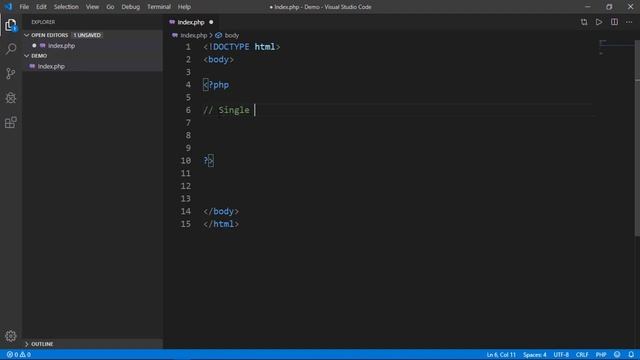The image size is (640, 360).
Task: Open the Search view icon
Action: click(11, 49)
